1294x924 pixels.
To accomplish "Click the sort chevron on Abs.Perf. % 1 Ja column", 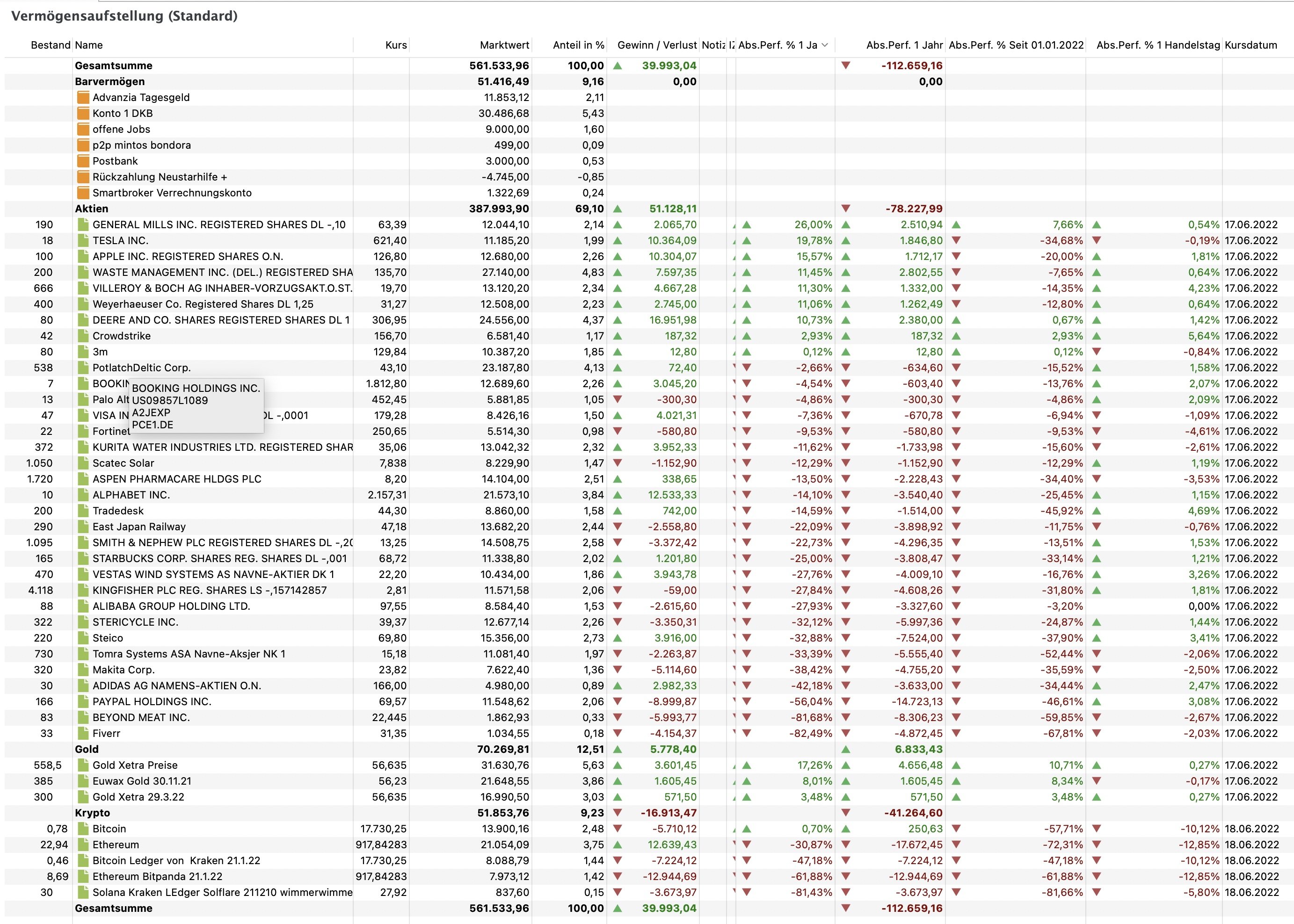I will tap(824, 45).
